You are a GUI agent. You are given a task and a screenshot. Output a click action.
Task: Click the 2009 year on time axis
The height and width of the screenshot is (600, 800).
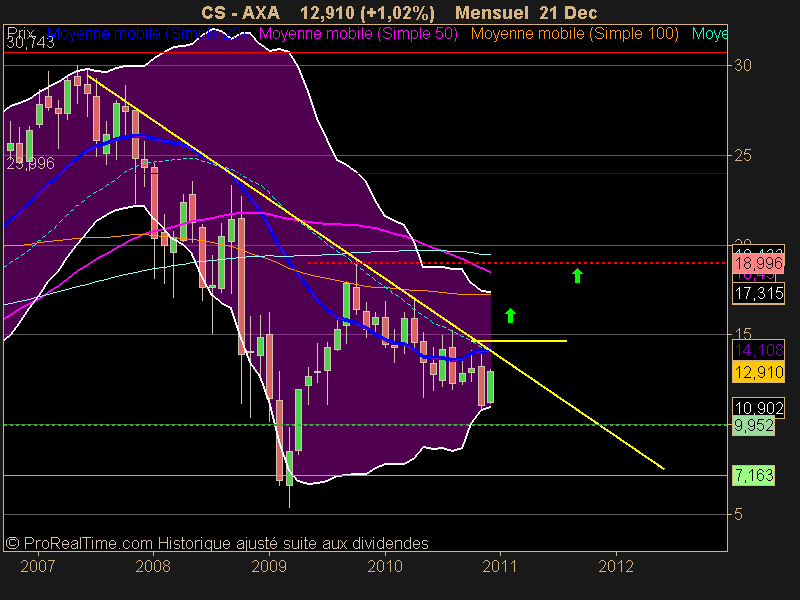(x=269, y=566)
